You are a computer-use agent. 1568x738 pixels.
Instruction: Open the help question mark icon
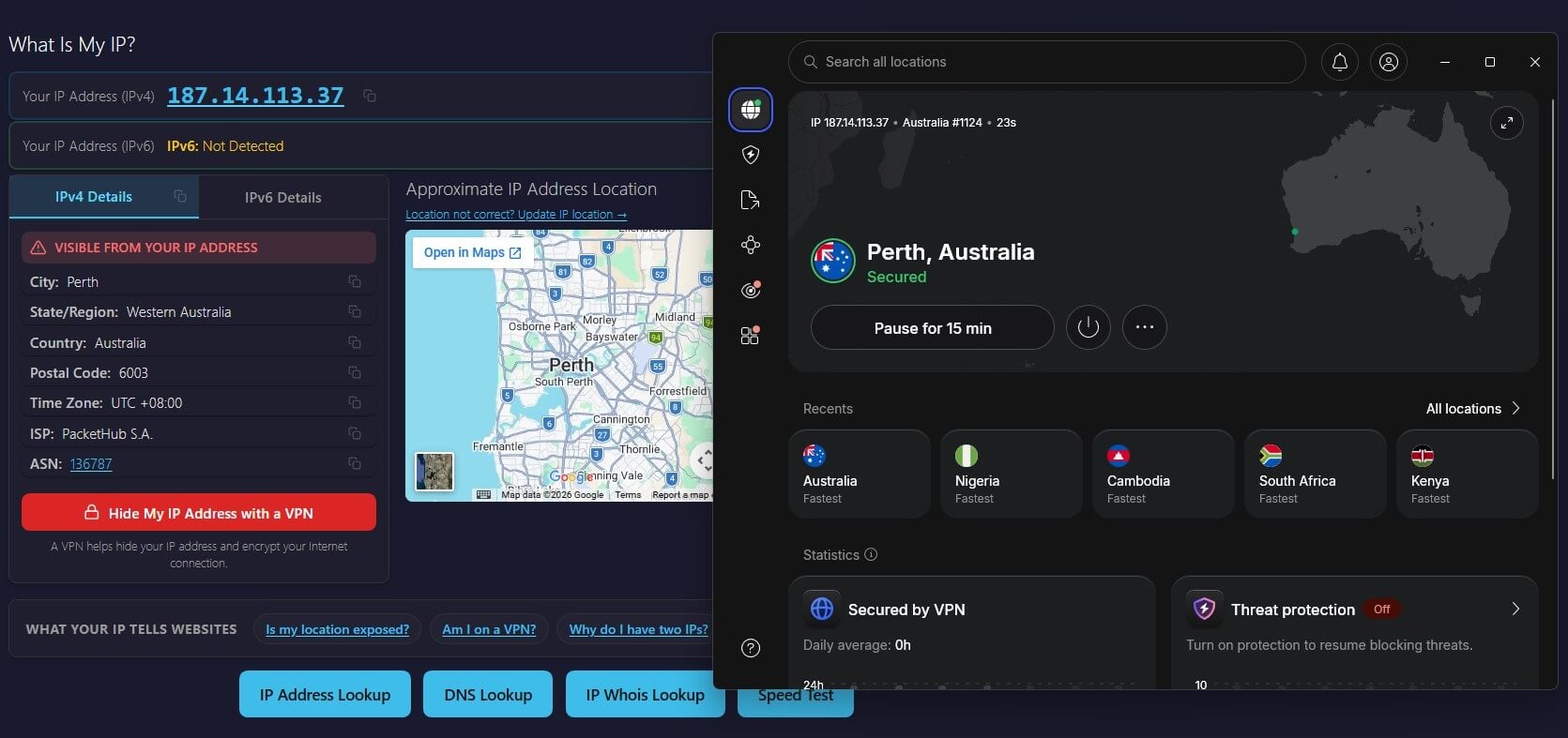tap(751, 648)
